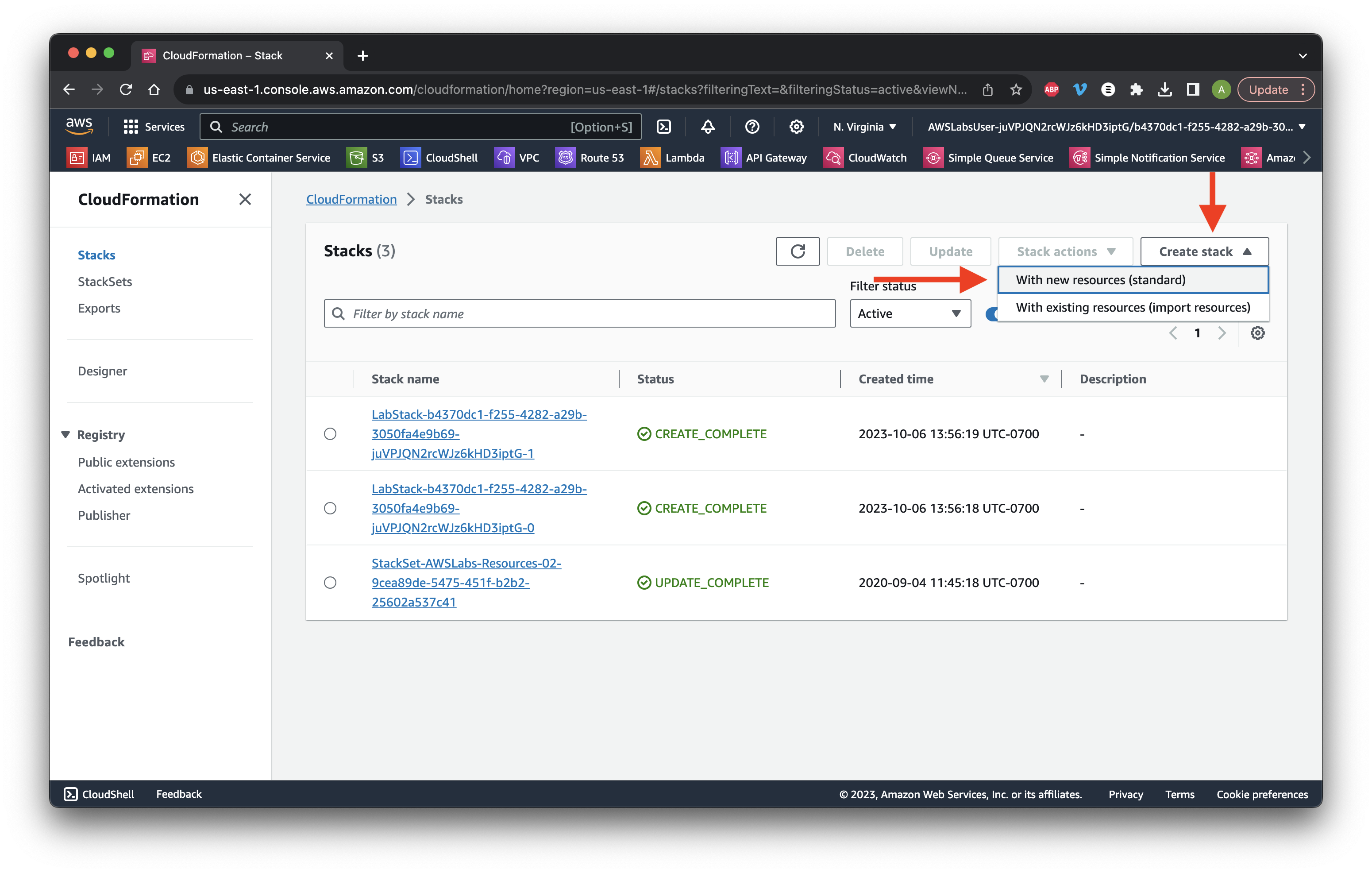Go to next stacks page arrow
This screenshot has width=1372, height=873.
pyautogui.click(x=1222, y=333)
